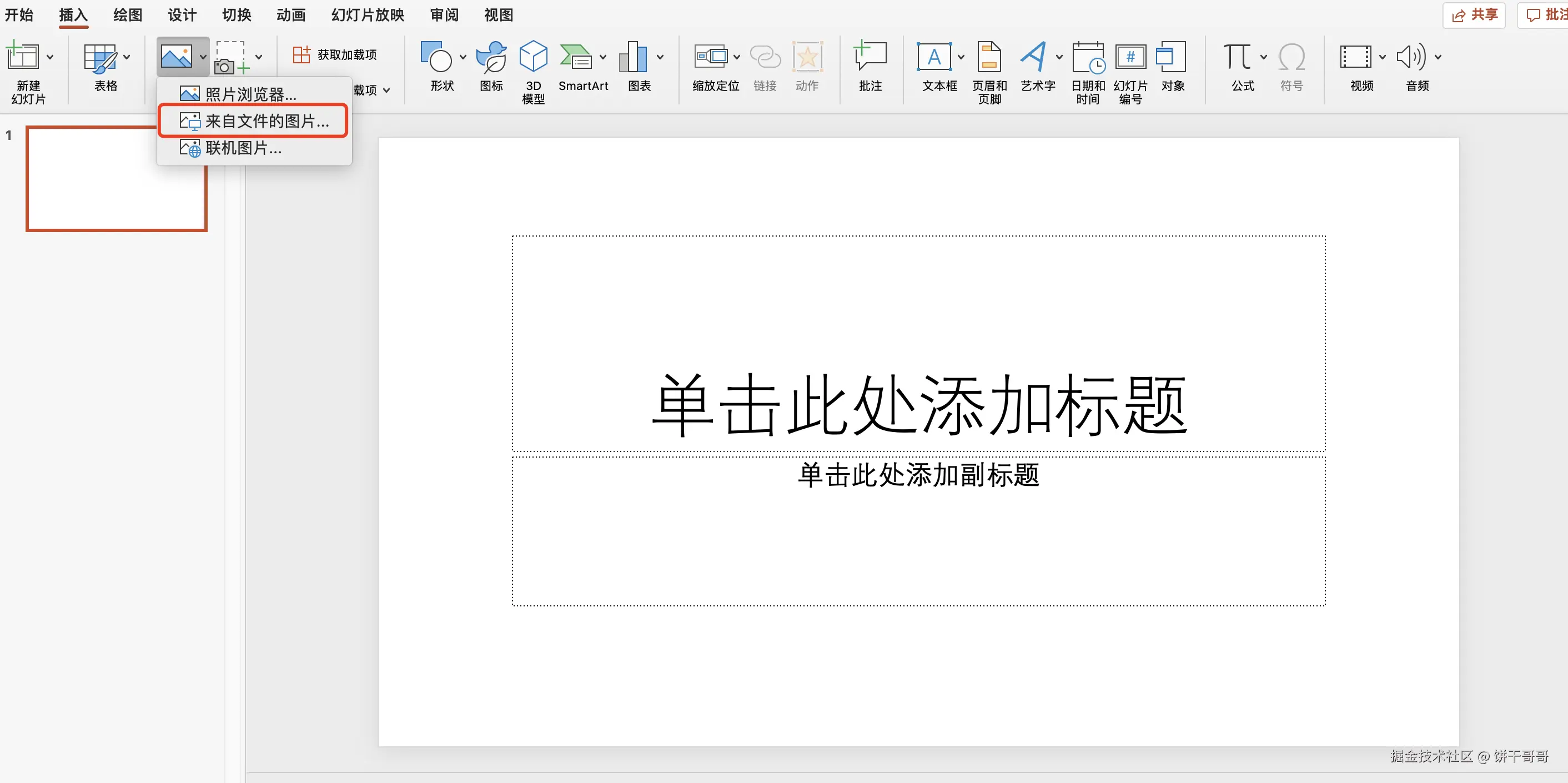Expand the Table (表格) dropdown arrow
The width and height of the screenshot is (1568, 783).
tap(127, 57)
